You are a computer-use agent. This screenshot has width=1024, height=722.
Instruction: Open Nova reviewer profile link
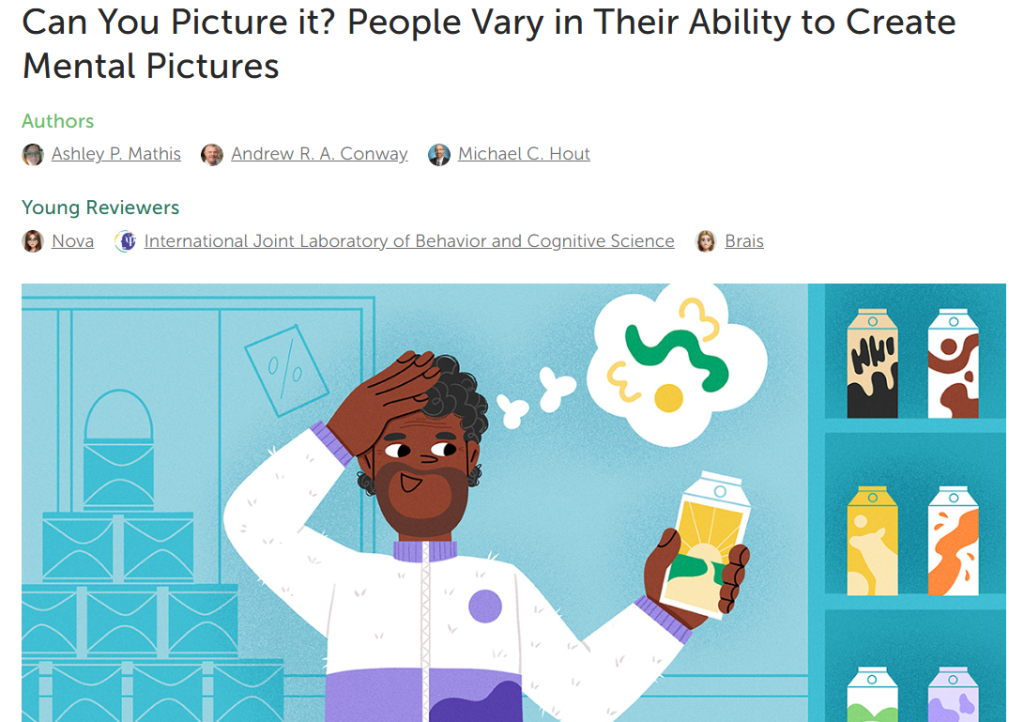(72, 241)
